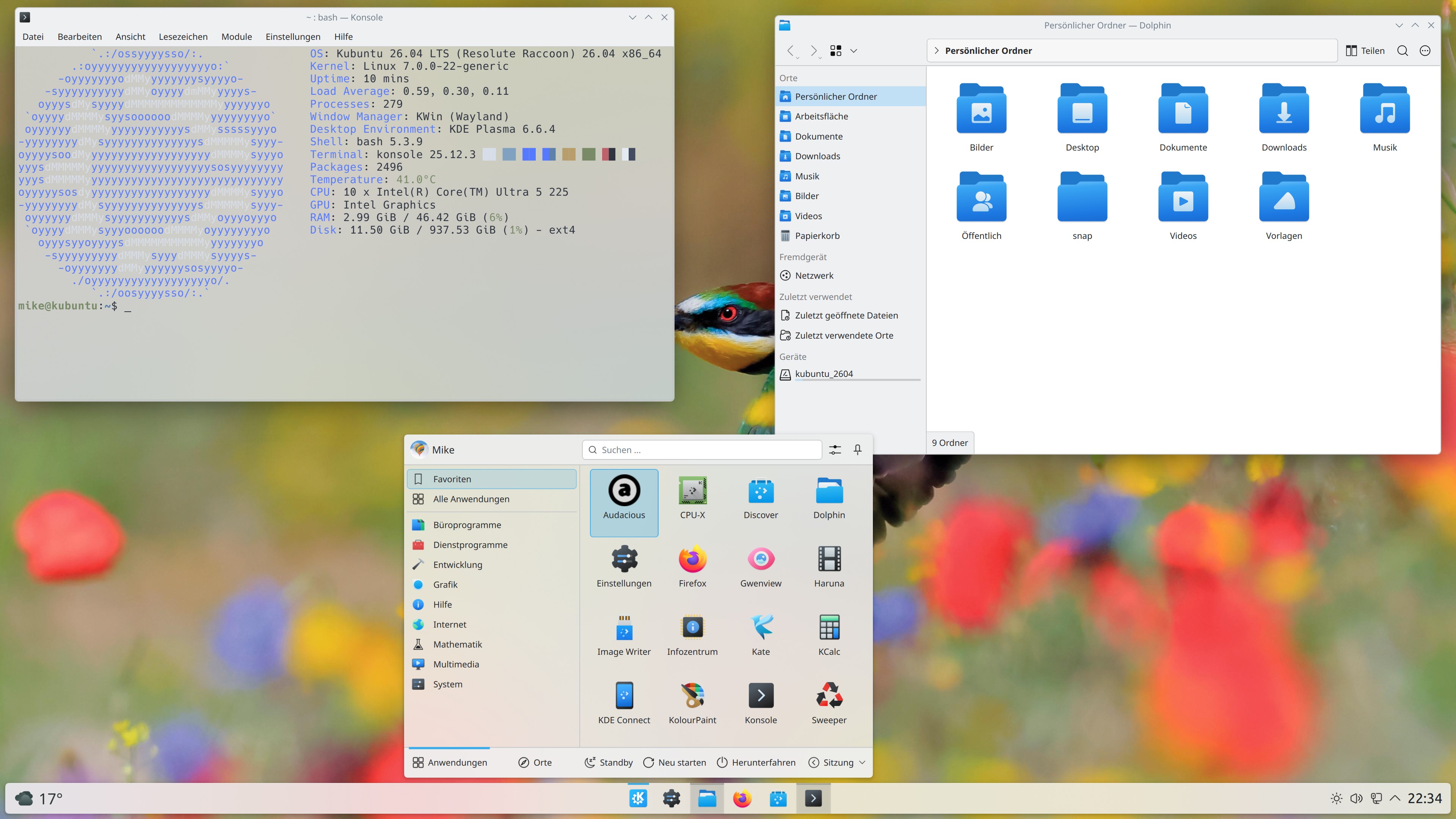Image resolution: width=1456 pixels, height=819 pixels.
Task: Expand breadcrumb arrow before Persönlicher Ordner
Action: coord(937,51)
